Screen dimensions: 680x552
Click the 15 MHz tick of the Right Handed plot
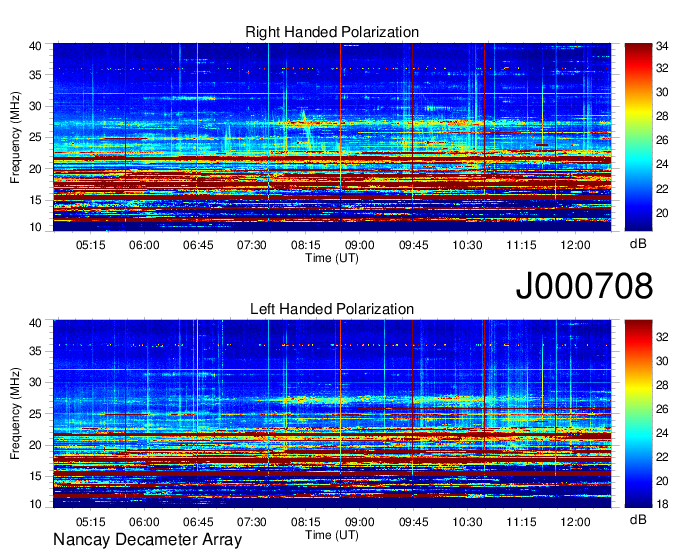35,200
